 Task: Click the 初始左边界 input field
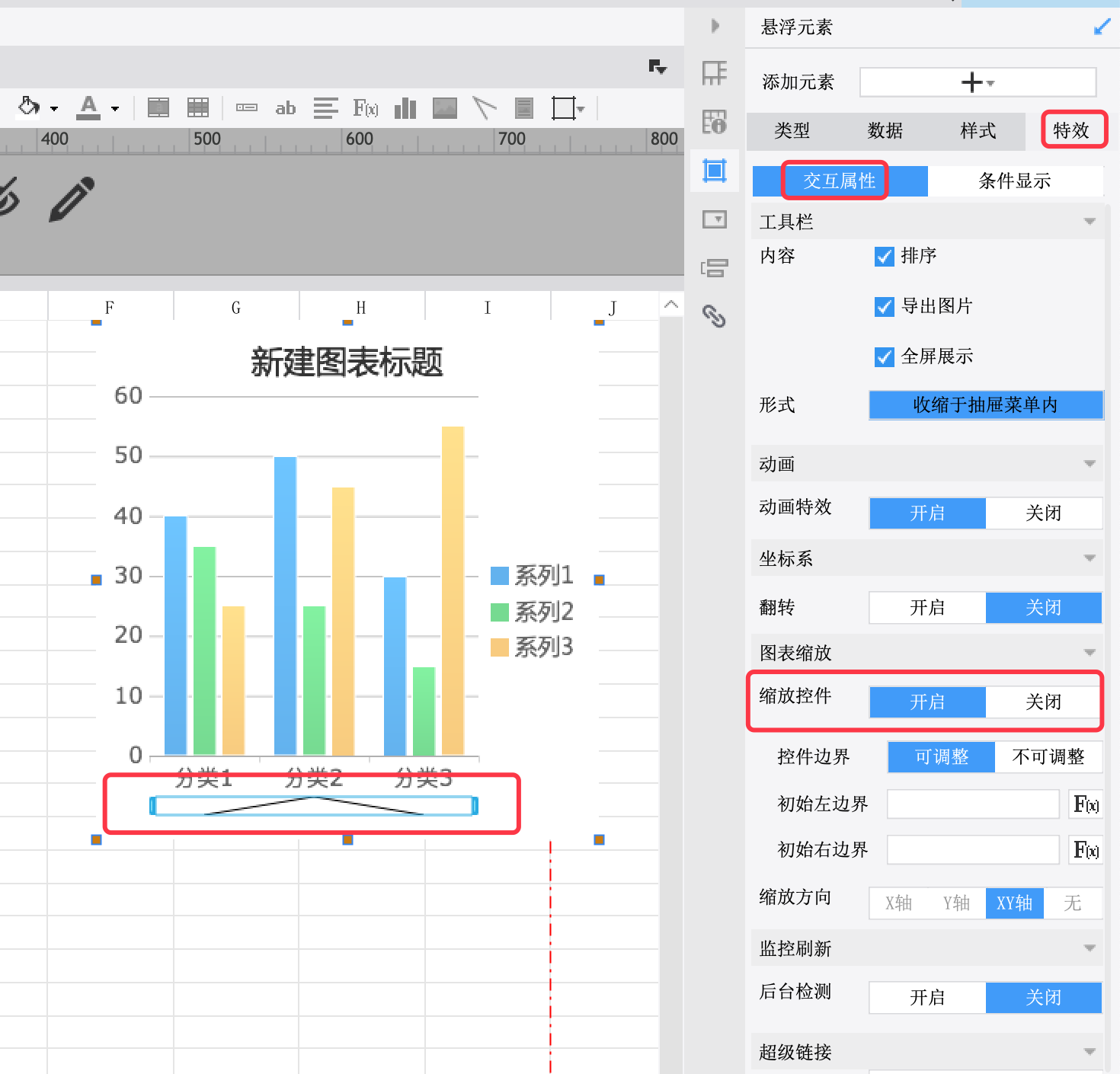(973, 804)
